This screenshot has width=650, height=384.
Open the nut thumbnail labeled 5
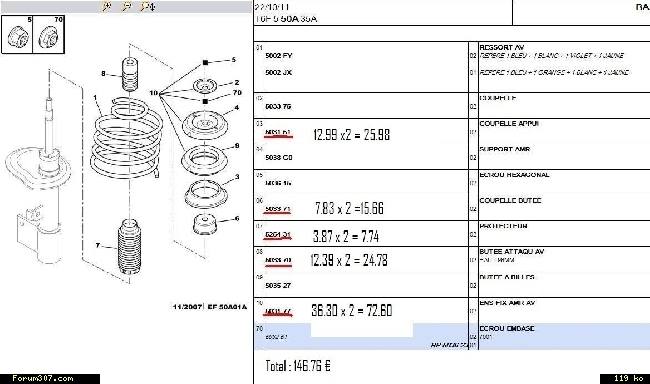coord(17,35)
